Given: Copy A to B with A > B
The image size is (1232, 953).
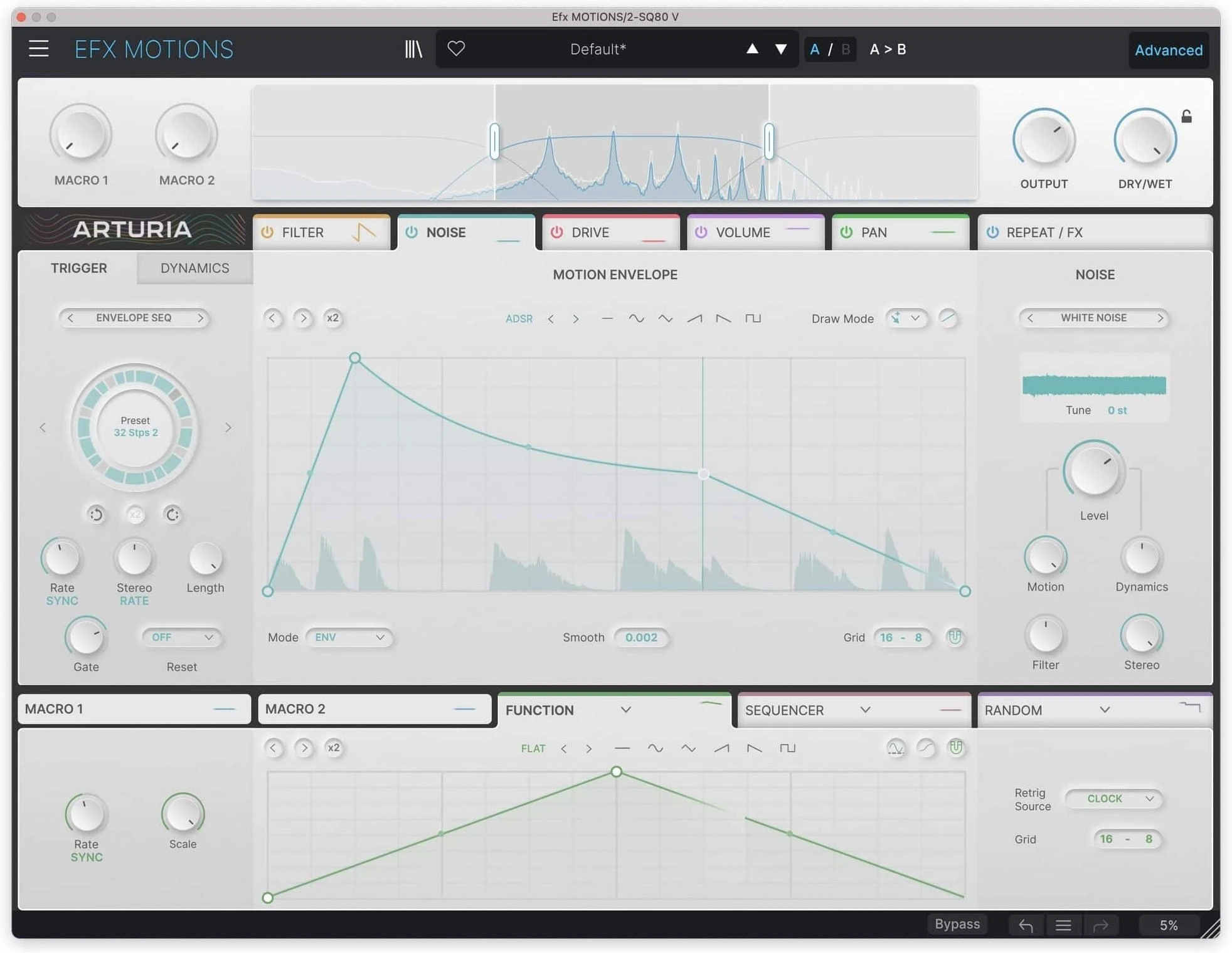Looking at the screenshot, I should [888, 49].
